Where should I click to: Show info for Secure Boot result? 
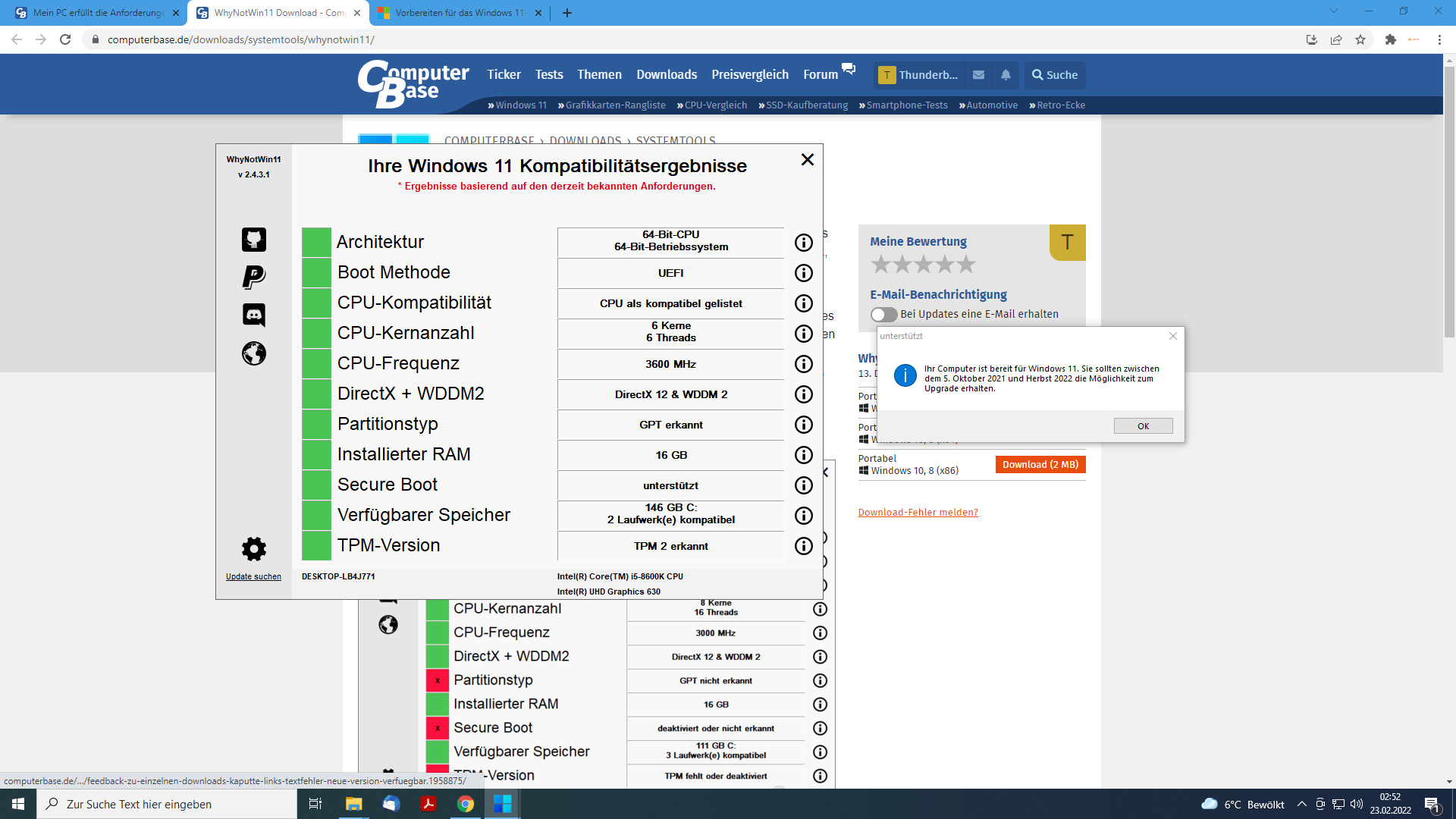tap(803, 485)
